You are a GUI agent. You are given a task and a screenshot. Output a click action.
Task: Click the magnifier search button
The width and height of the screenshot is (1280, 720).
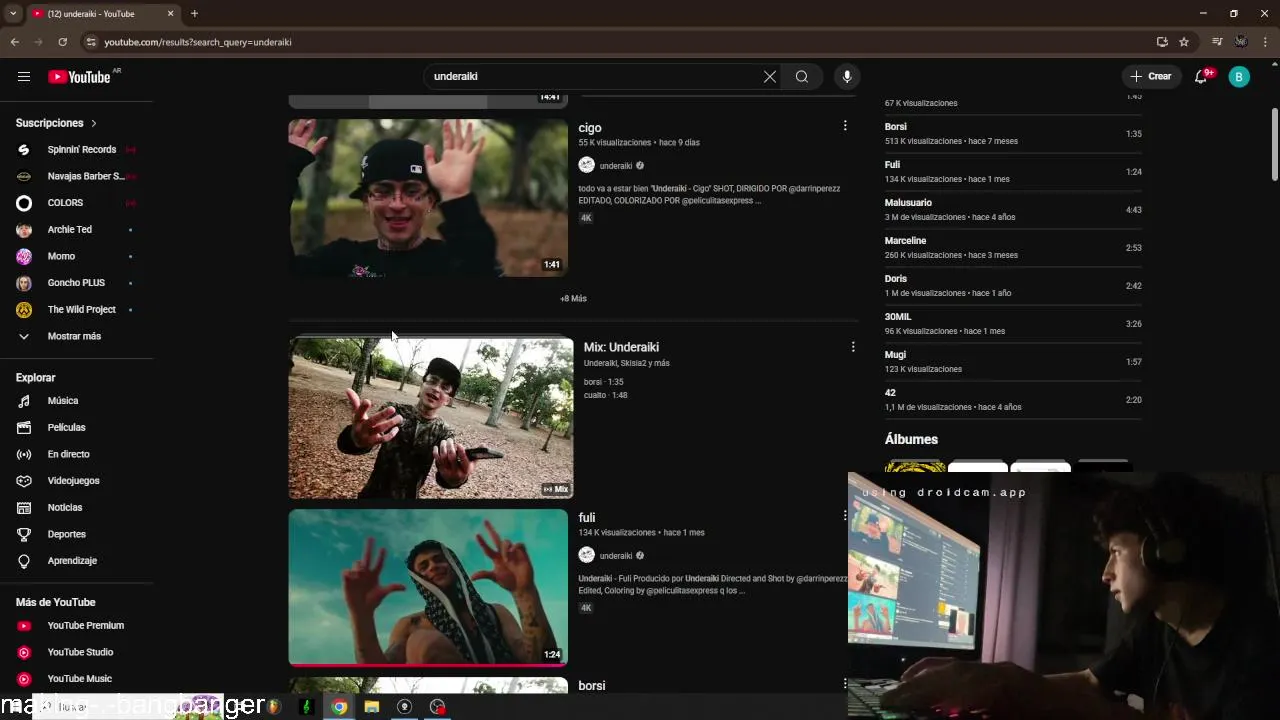pyautogui.click(x=802, y=77)
